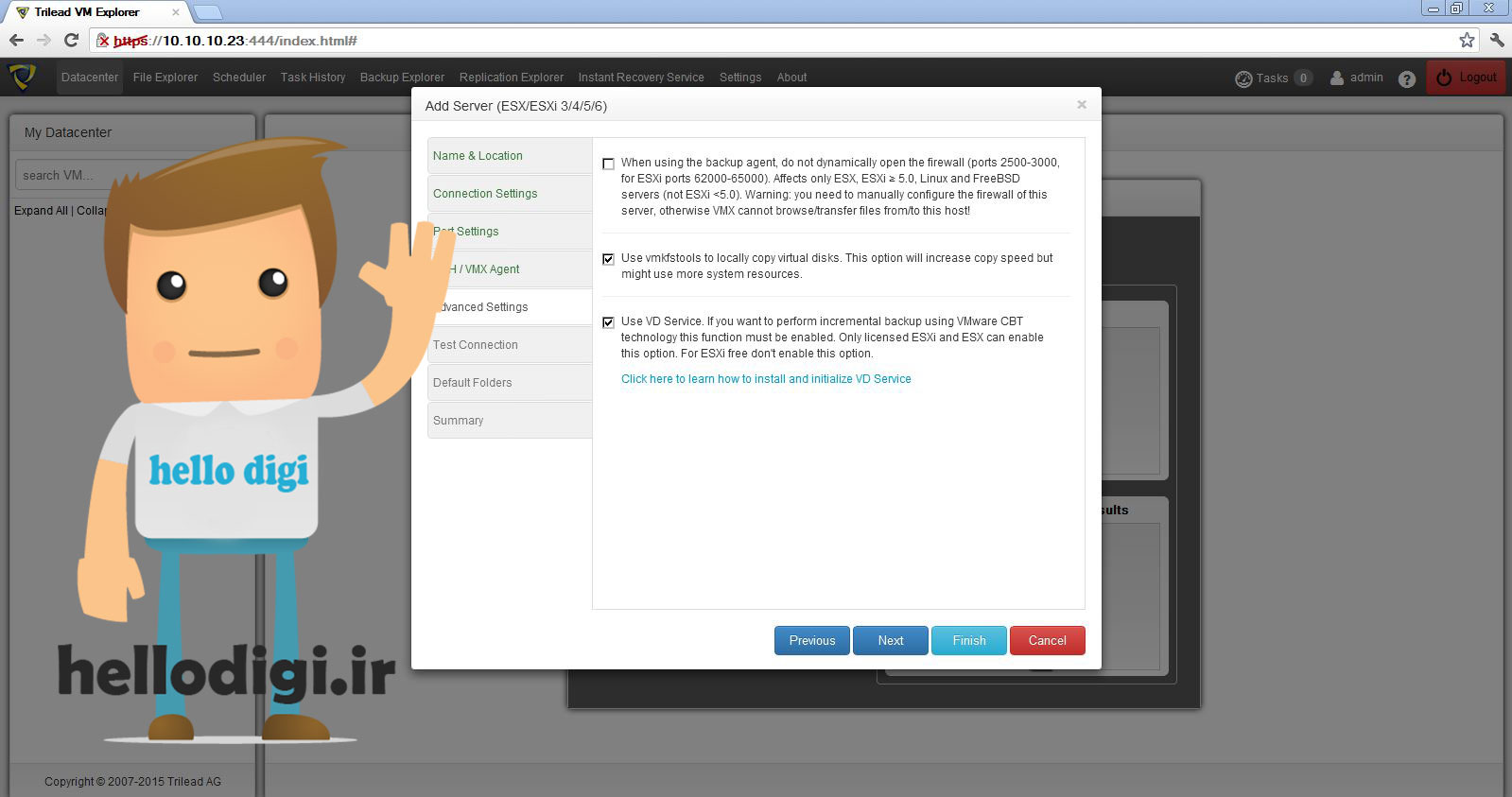Select the Connection Settings step
This screenshot has width=1512, height=797.
pyautogui.click(x=510, y=194)
